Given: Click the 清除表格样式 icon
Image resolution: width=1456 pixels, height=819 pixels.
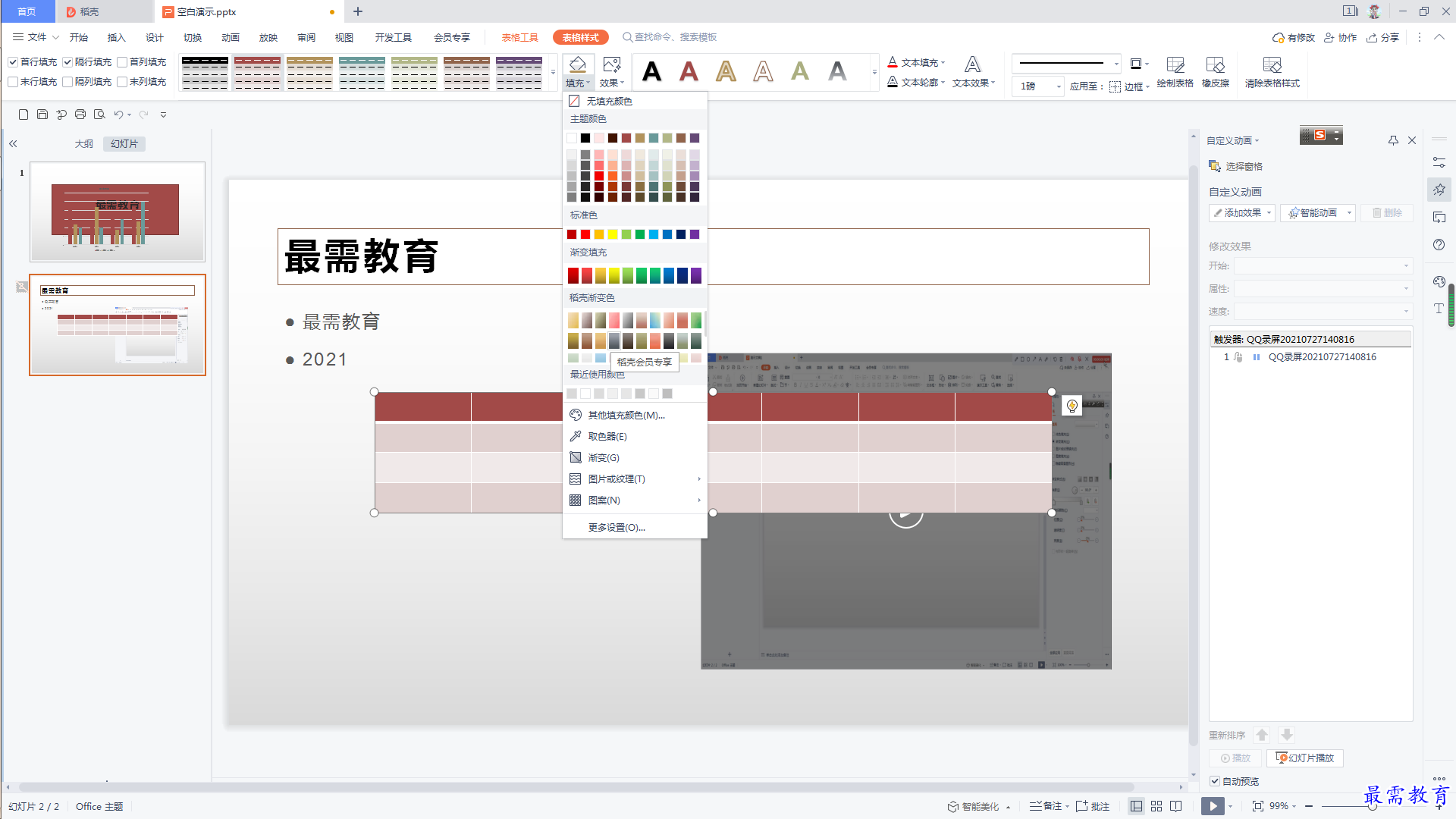Looking at the screenshot, I should (1272, 65).
